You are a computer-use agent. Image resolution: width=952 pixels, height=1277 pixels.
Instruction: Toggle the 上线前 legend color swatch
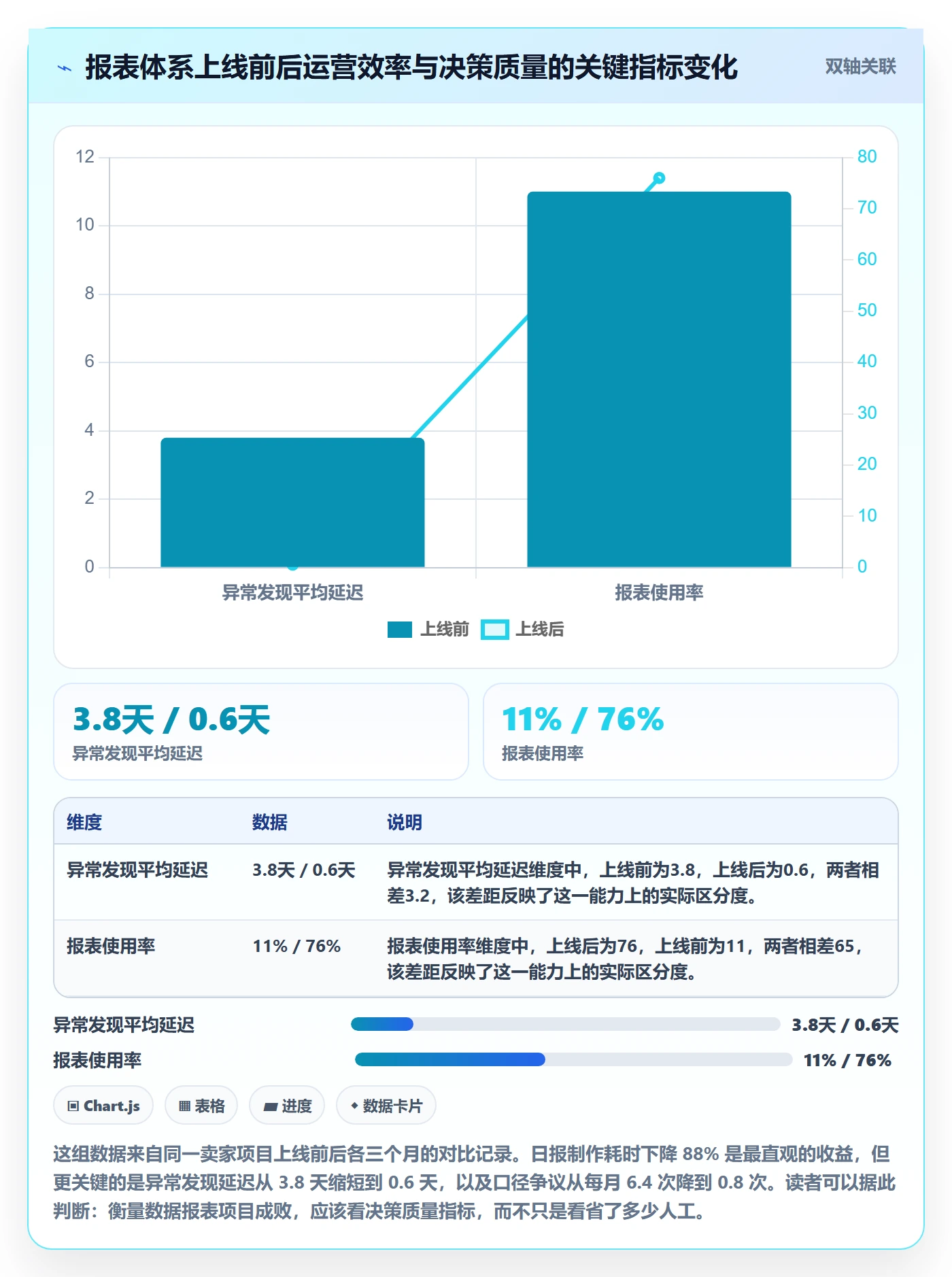coord(400,630)
